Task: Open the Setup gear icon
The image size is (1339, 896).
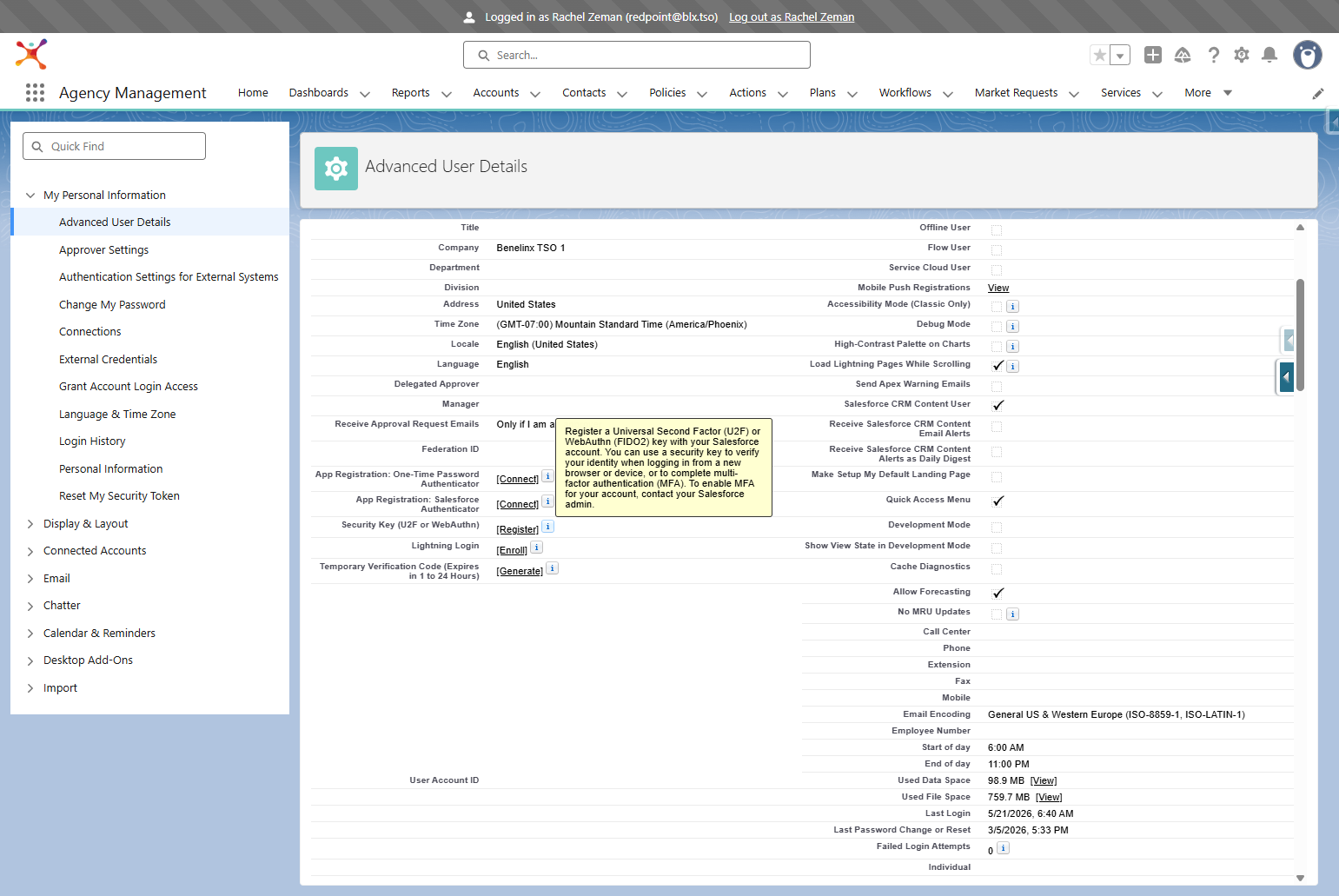Action: click(1242, 55)
